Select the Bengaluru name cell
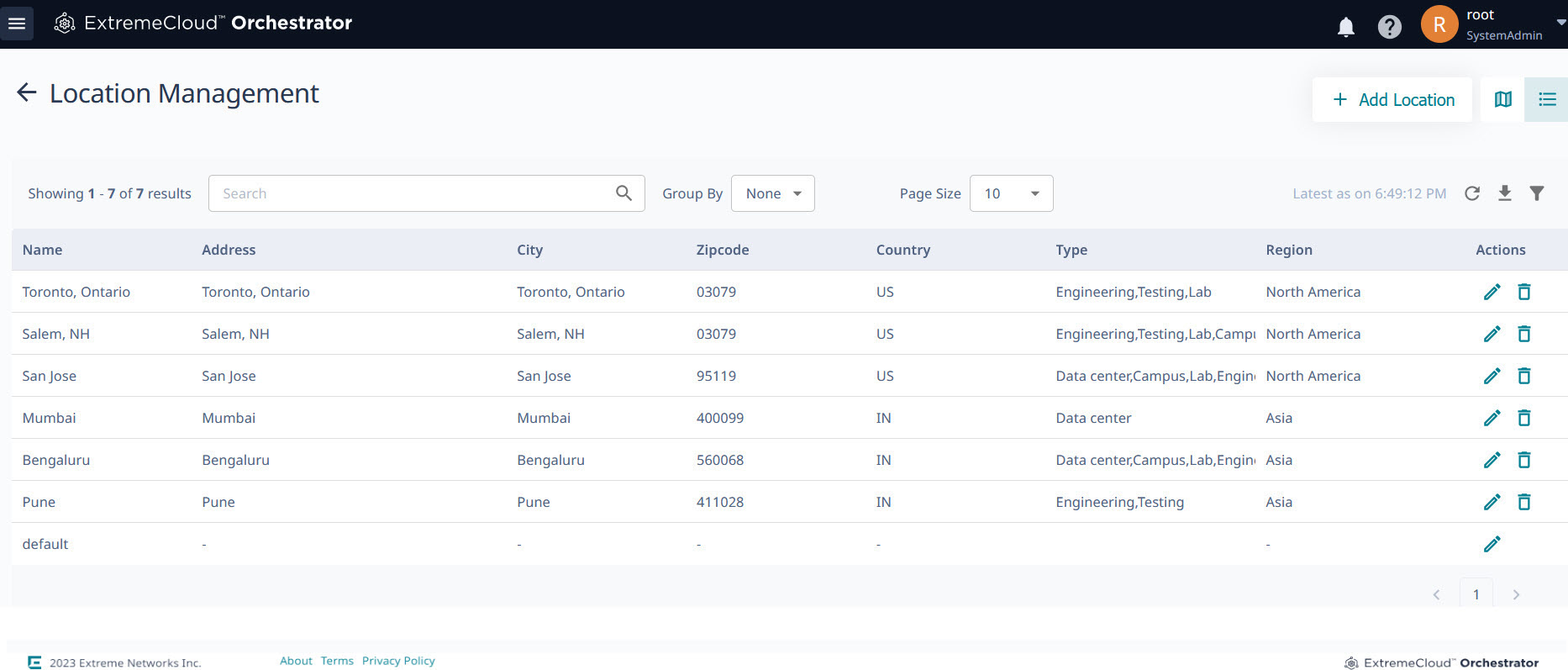The image size is (1568, 670). pyautogui.click(x=56, y=460)
